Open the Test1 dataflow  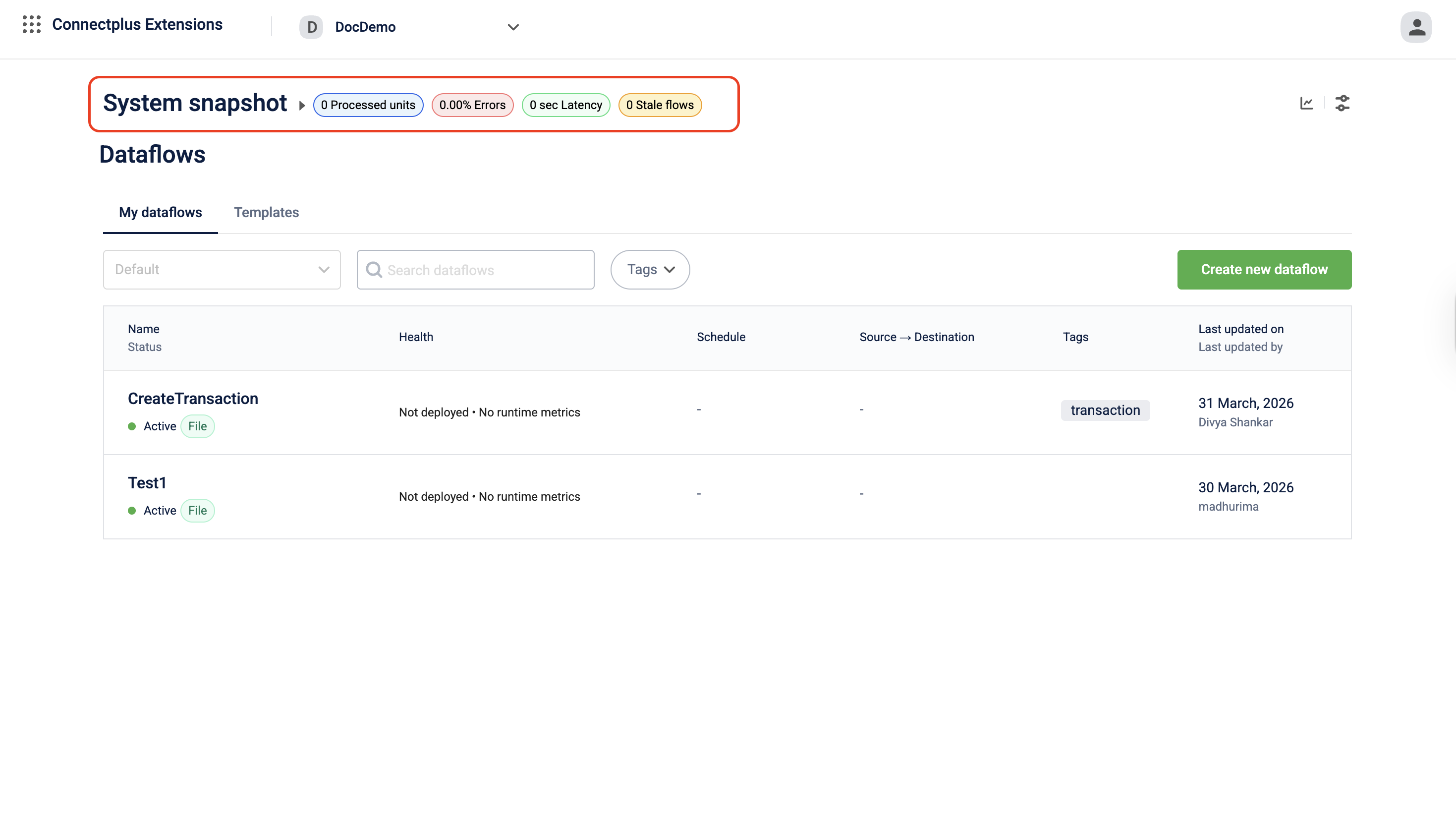tap(147, 483)
